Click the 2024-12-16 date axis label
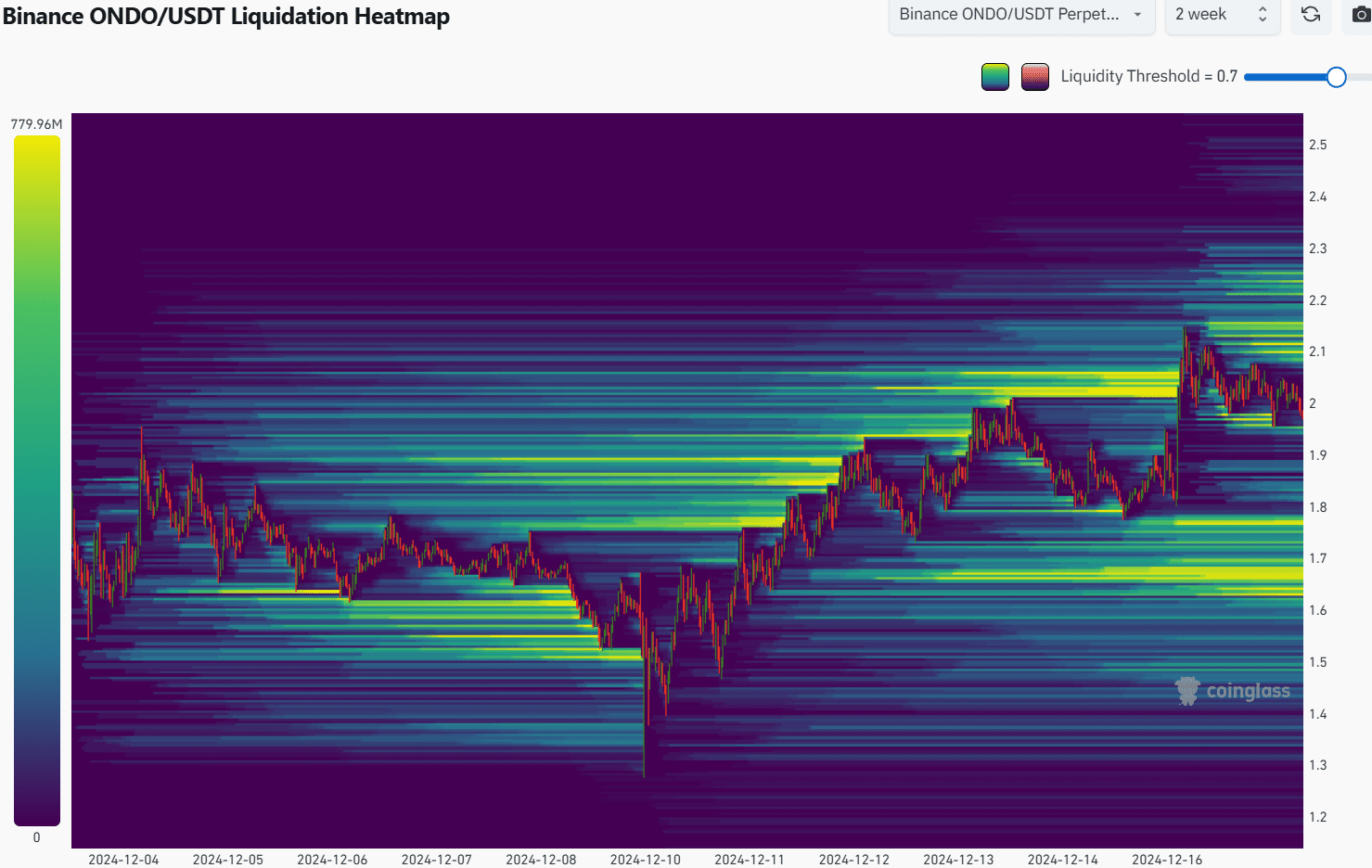Screen dimensions: 1372x868 click(1166, 860)
